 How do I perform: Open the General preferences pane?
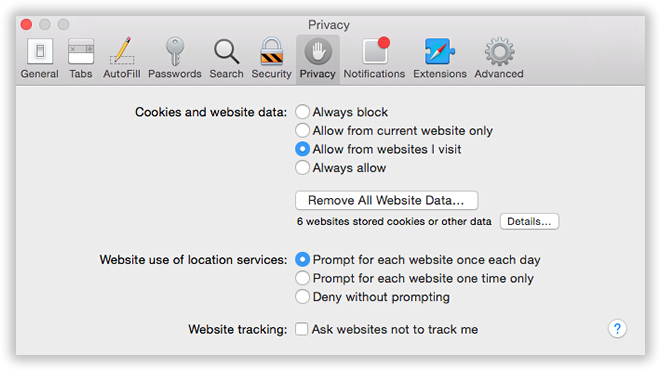(x=40, y=58)
